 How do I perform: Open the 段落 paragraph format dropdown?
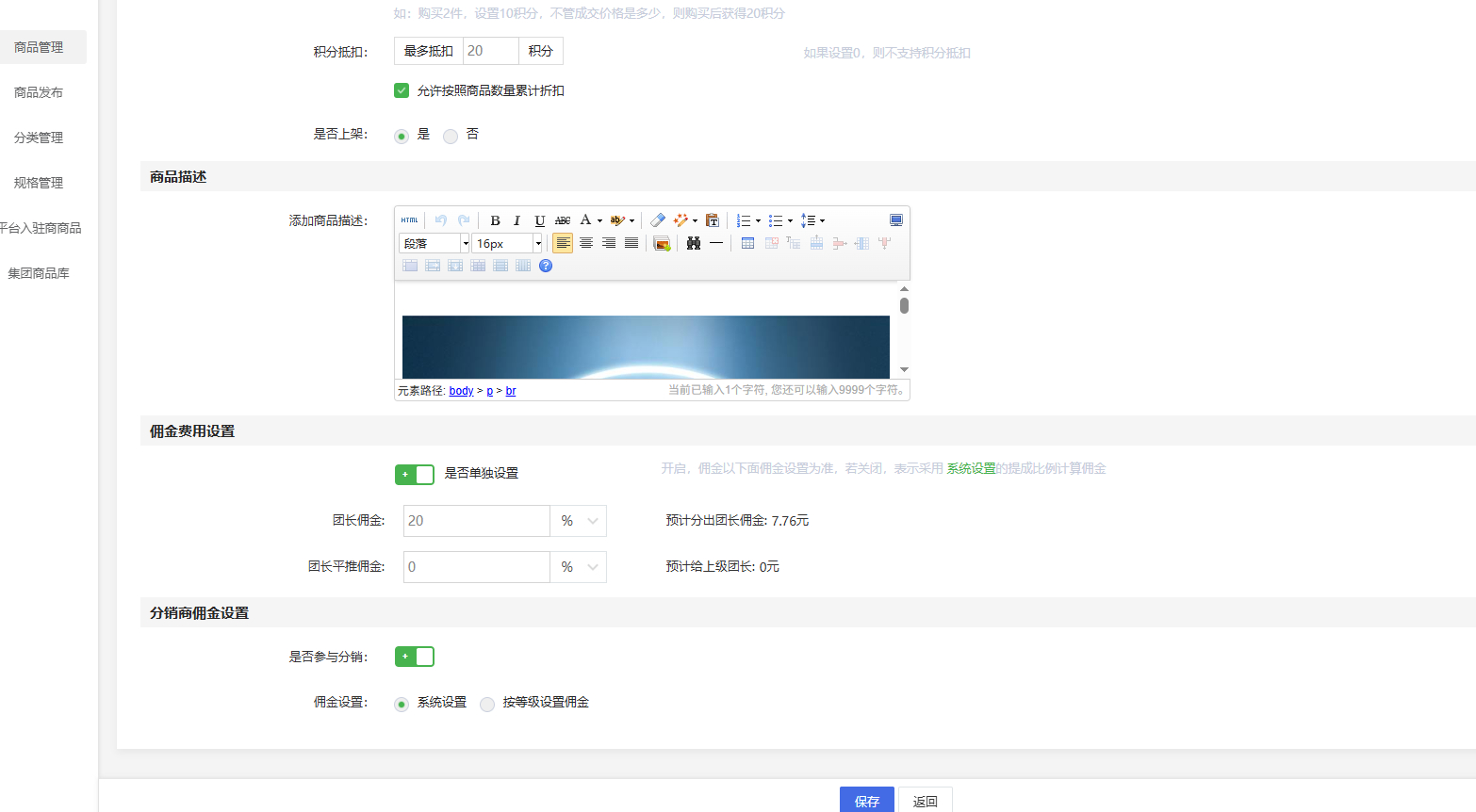435,244
